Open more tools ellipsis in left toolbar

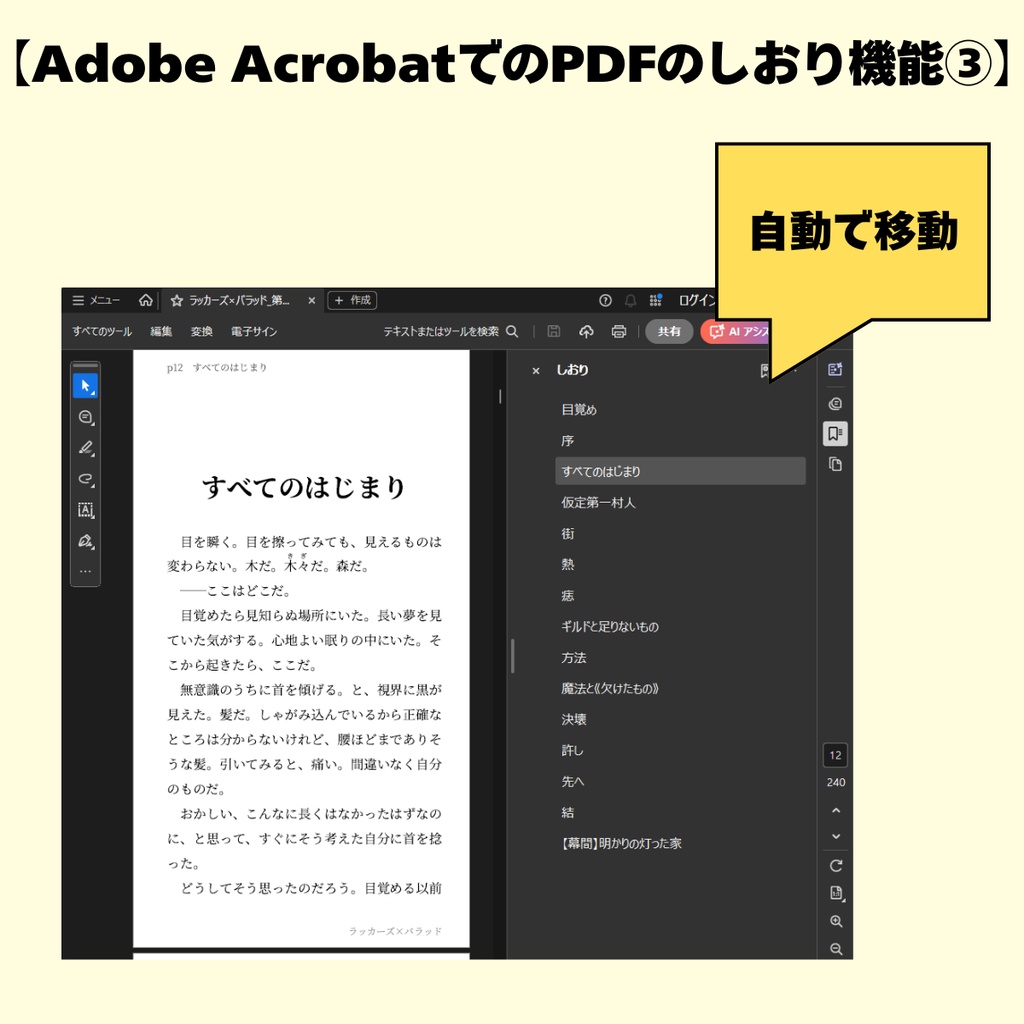tap(86, 571)
